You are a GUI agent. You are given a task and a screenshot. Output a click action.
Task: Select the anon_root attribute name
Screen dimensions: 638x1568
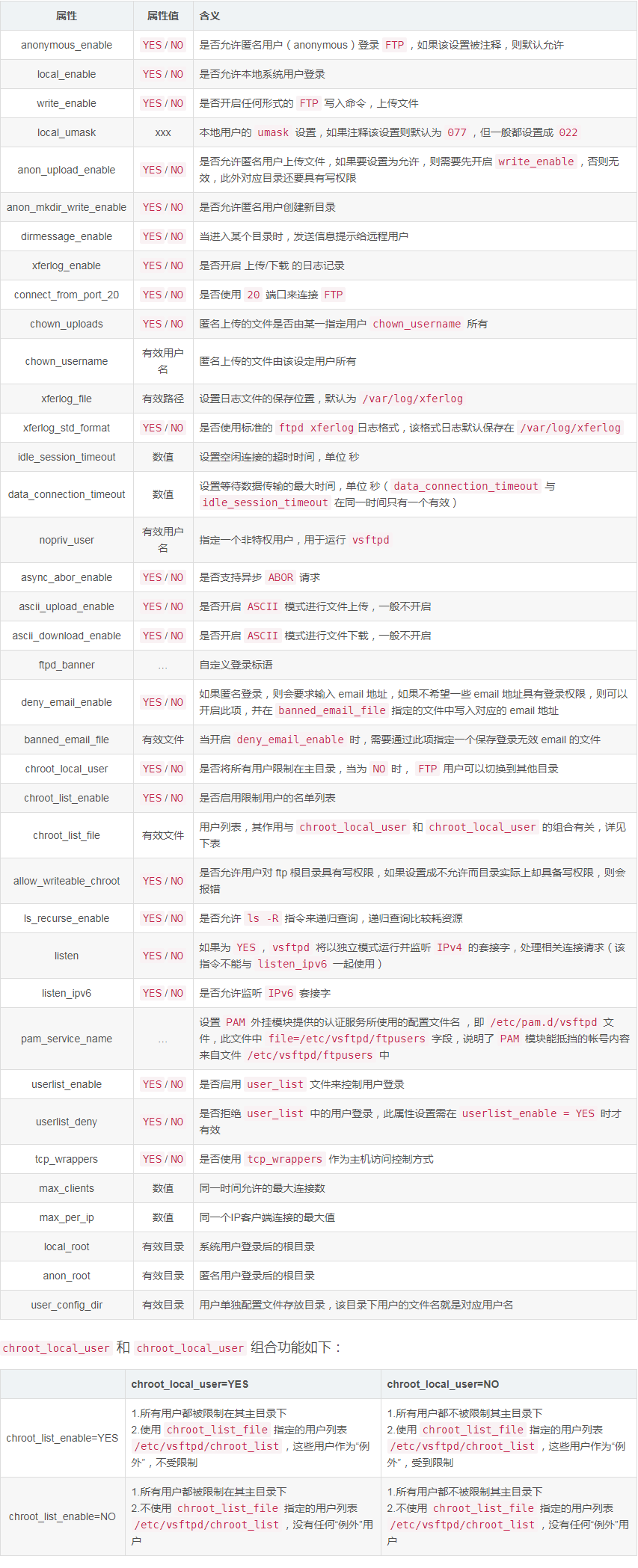[x=67, y=1276]
